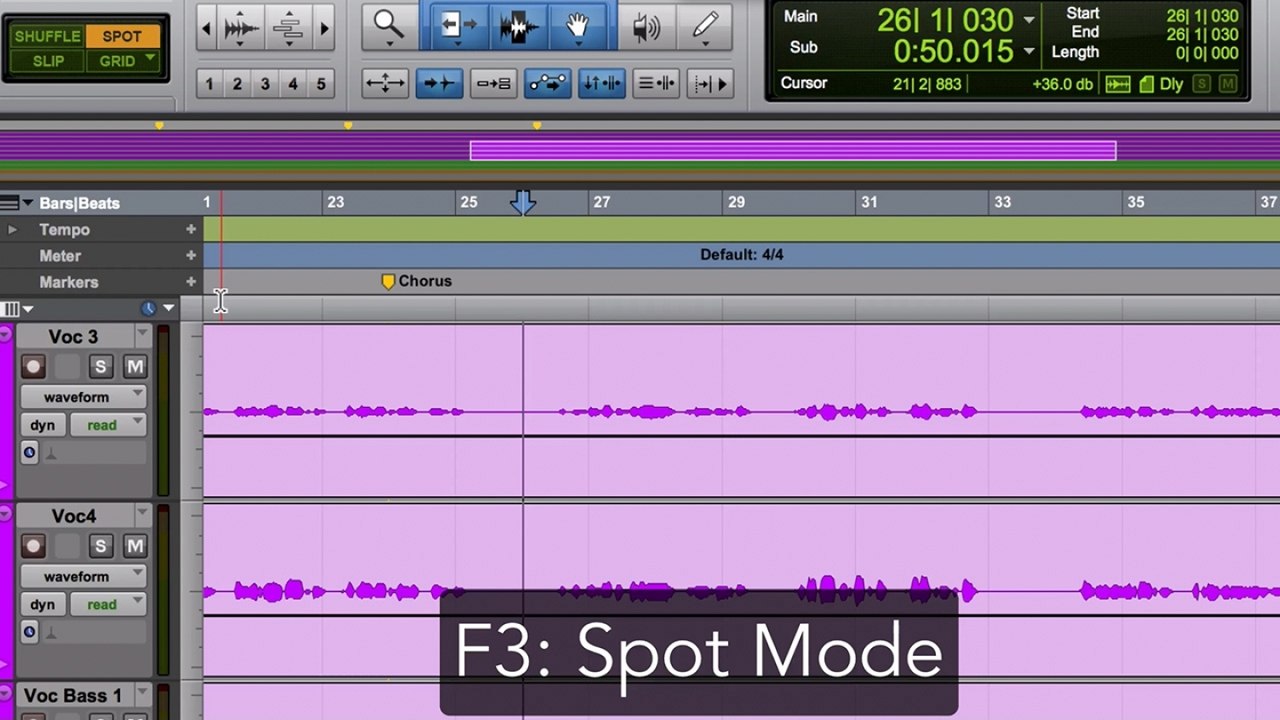The image size is (1280, 720).
Task: Record-enable the Voc 3 track
Action: (x=33, y=367)
